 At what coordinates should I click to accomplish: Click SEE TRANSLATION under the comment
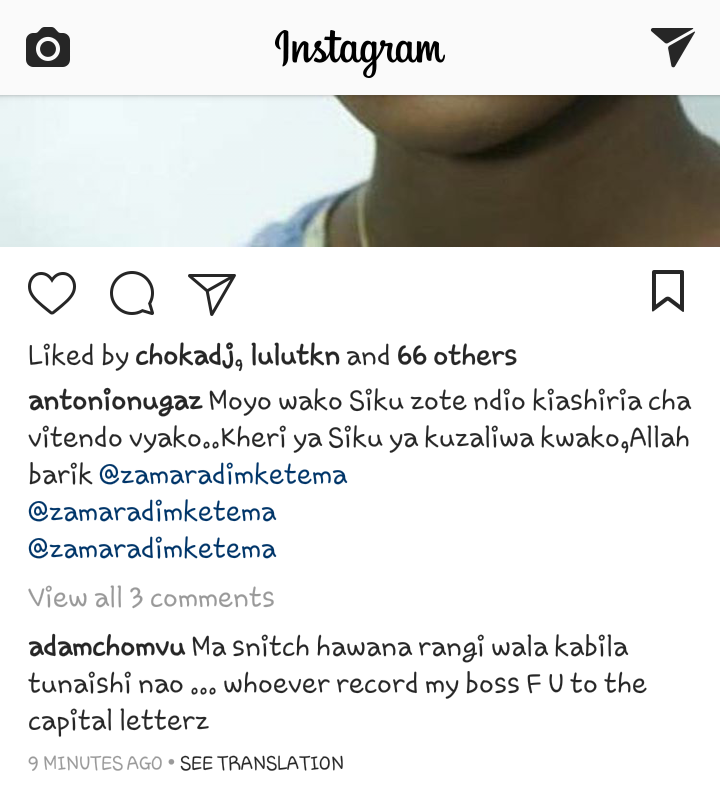coord(262,763)
